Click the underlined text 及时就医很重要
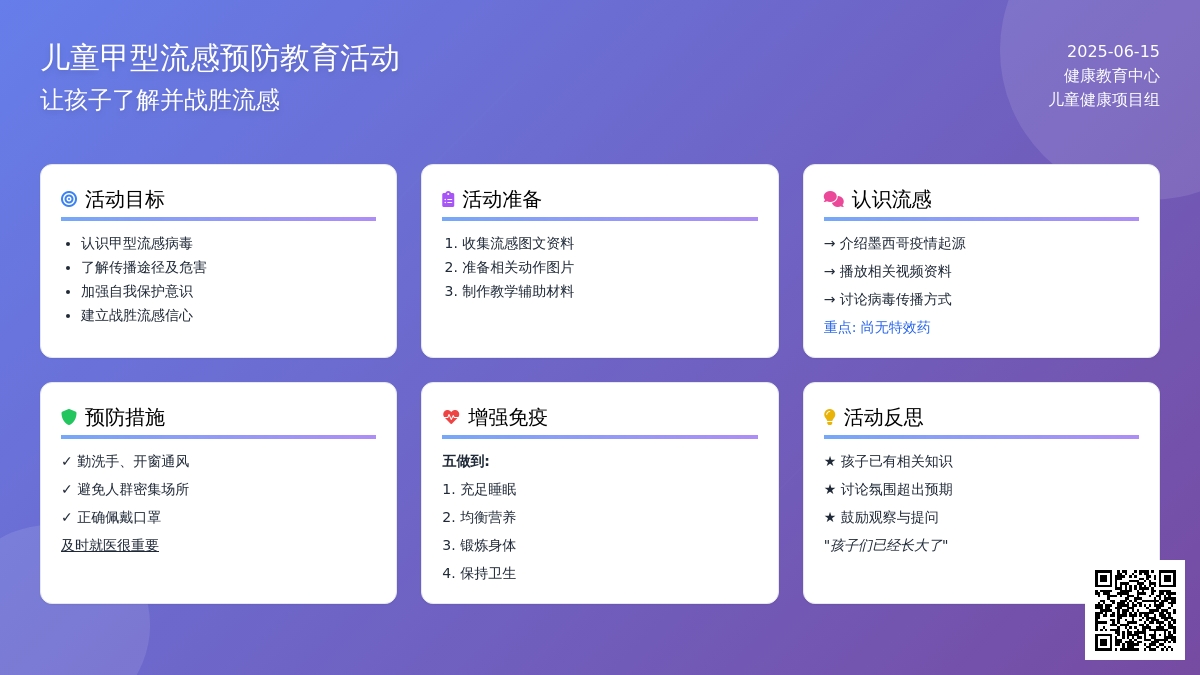This screenshot has width=1200, height=675. (110, 545)
